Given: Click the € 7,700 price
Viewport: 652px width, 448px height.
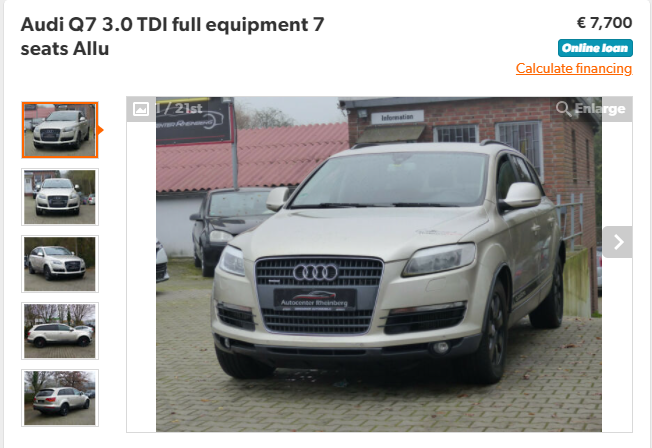Looking at the screenshot, I should 605,22.
